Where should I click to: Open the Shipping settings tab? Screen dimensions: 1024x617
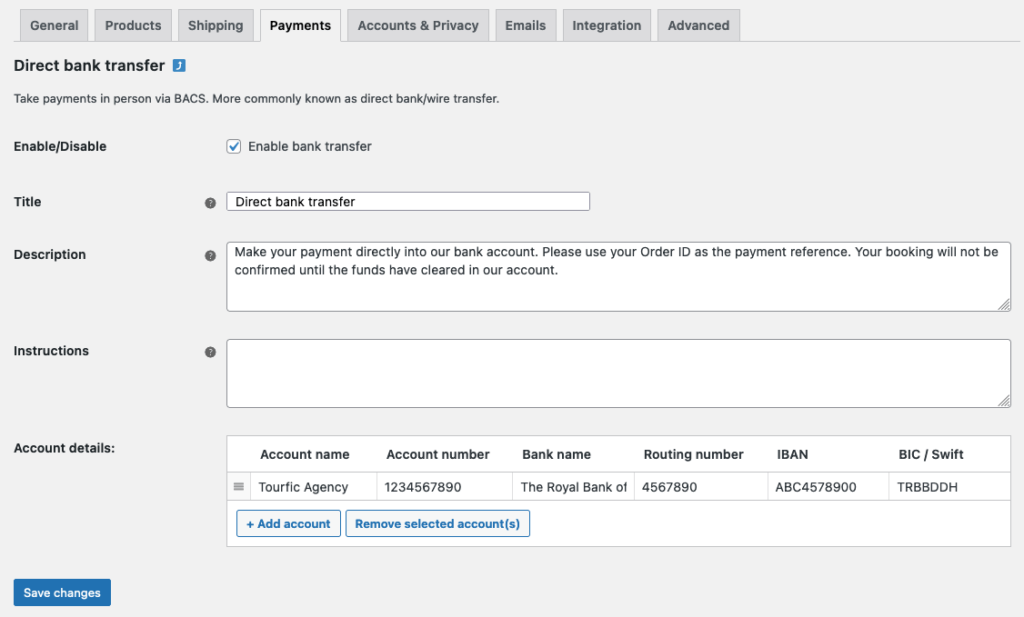[x=215, y=25]
